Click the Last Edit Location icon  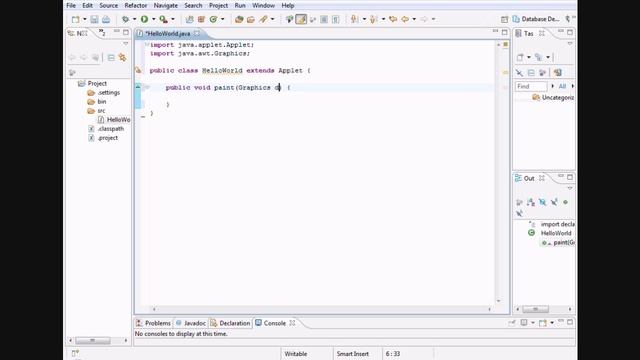(x=393, y=19)
